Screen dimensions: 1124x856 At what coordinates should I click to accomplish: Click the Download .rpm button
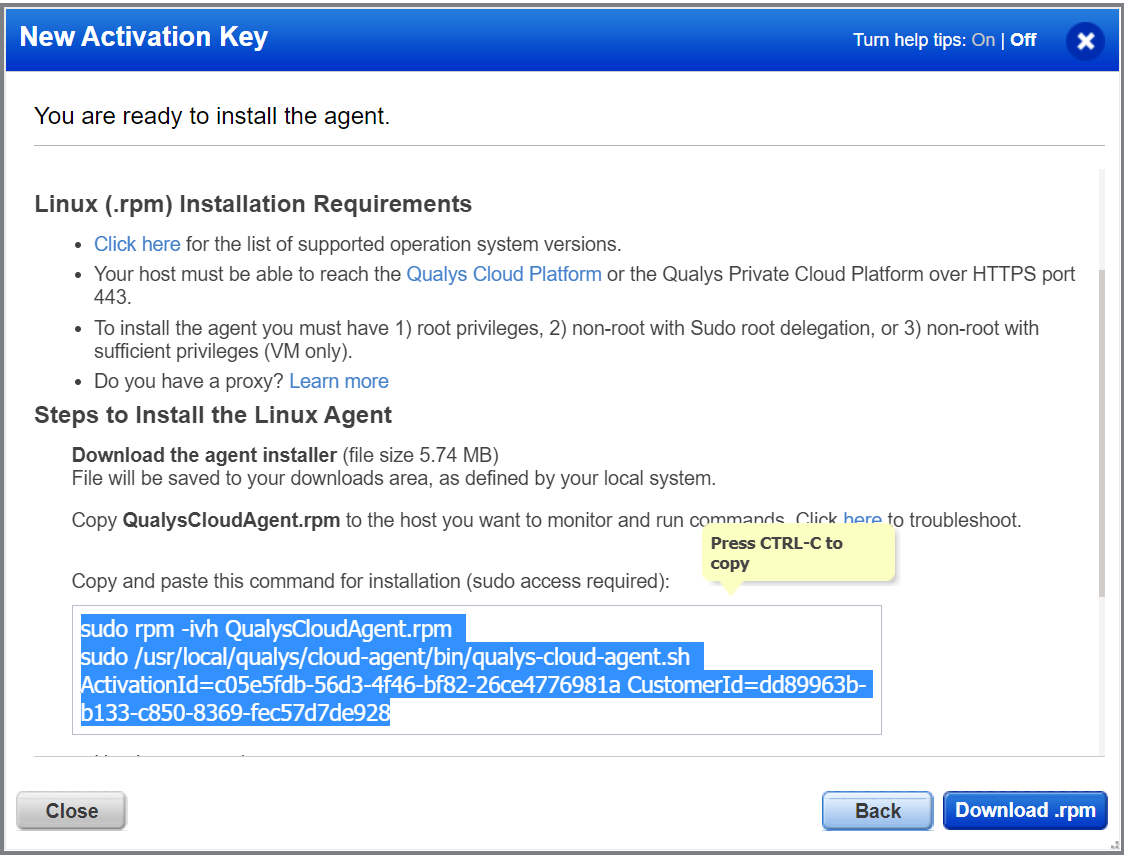click(x=1025, y=811)
